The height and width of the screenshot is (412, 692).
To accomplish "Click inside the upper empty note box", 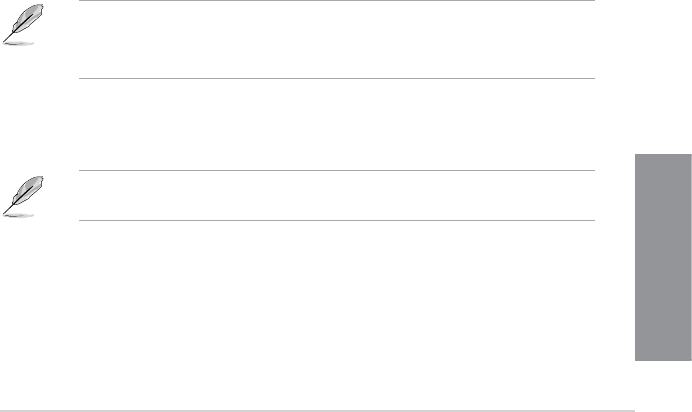I will 337,40.
